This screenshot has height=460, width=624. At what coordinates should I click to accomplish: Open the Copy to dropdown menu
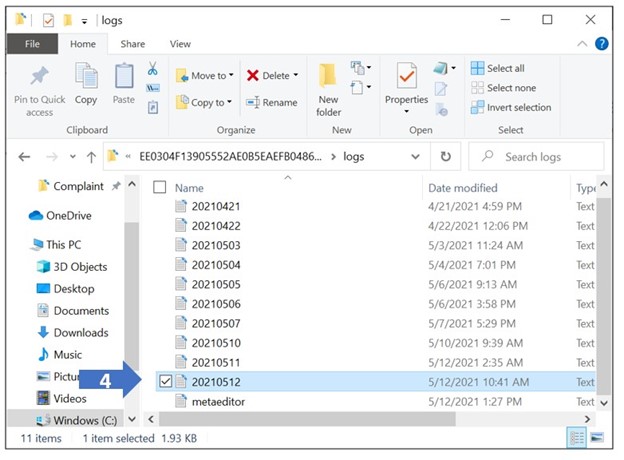(x=230, y=102)
